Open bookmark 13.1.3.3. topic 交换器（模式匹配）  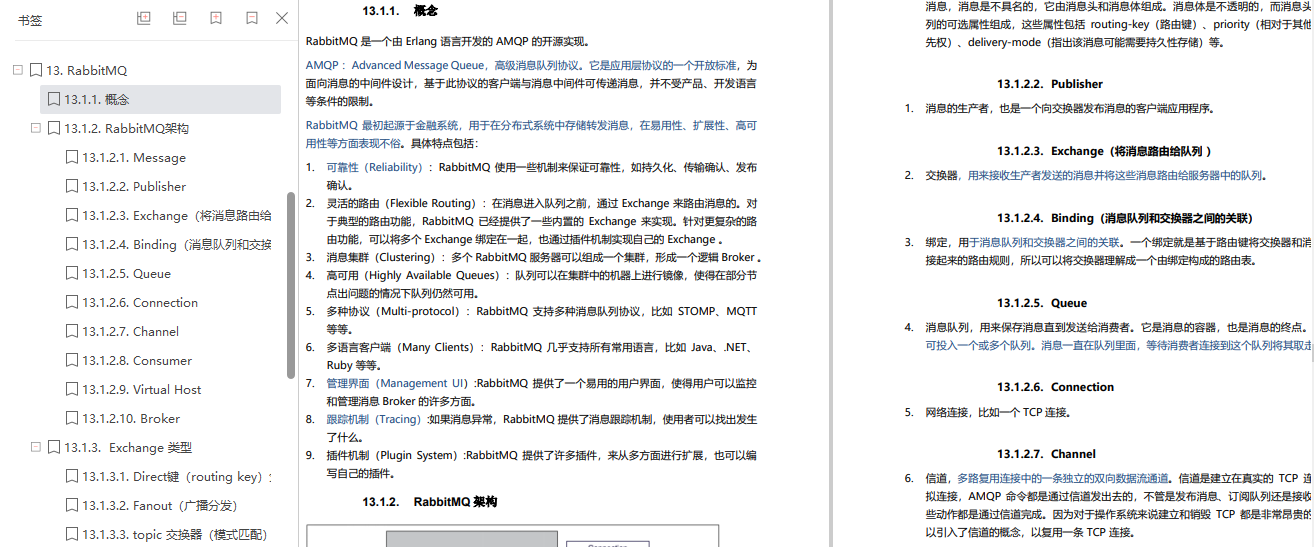point(175,534)
